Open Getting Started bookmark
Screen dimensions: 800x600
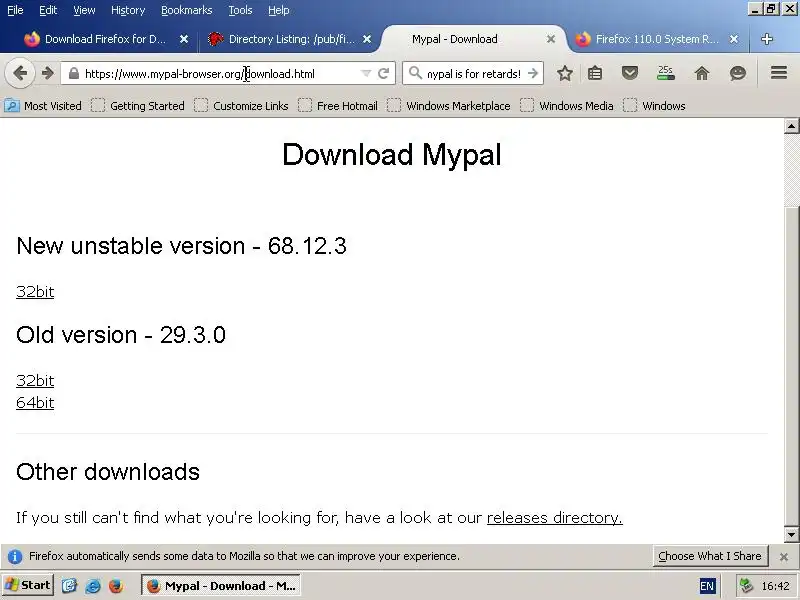pyautogui.click(x=138, y=106)
